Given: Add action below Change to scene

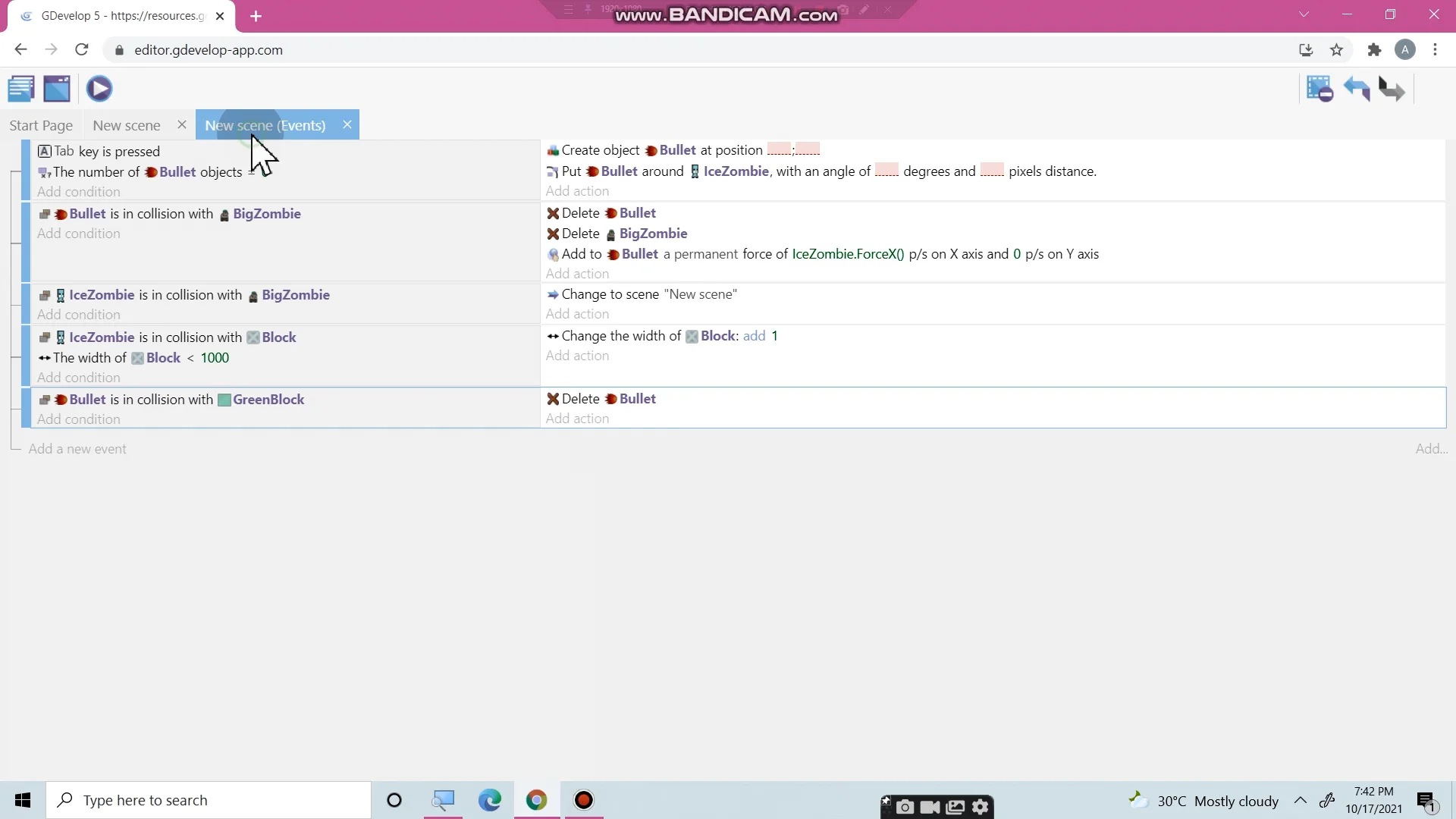Looking at the screenshot, I should coord(577,314).
